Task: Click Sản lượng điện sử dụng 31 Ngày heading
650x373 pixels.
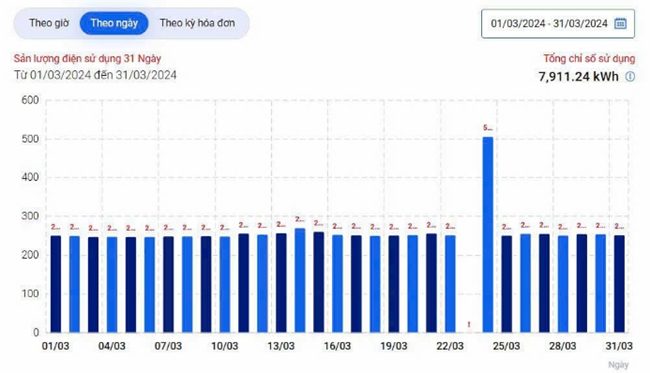Action: pos(87,58)
